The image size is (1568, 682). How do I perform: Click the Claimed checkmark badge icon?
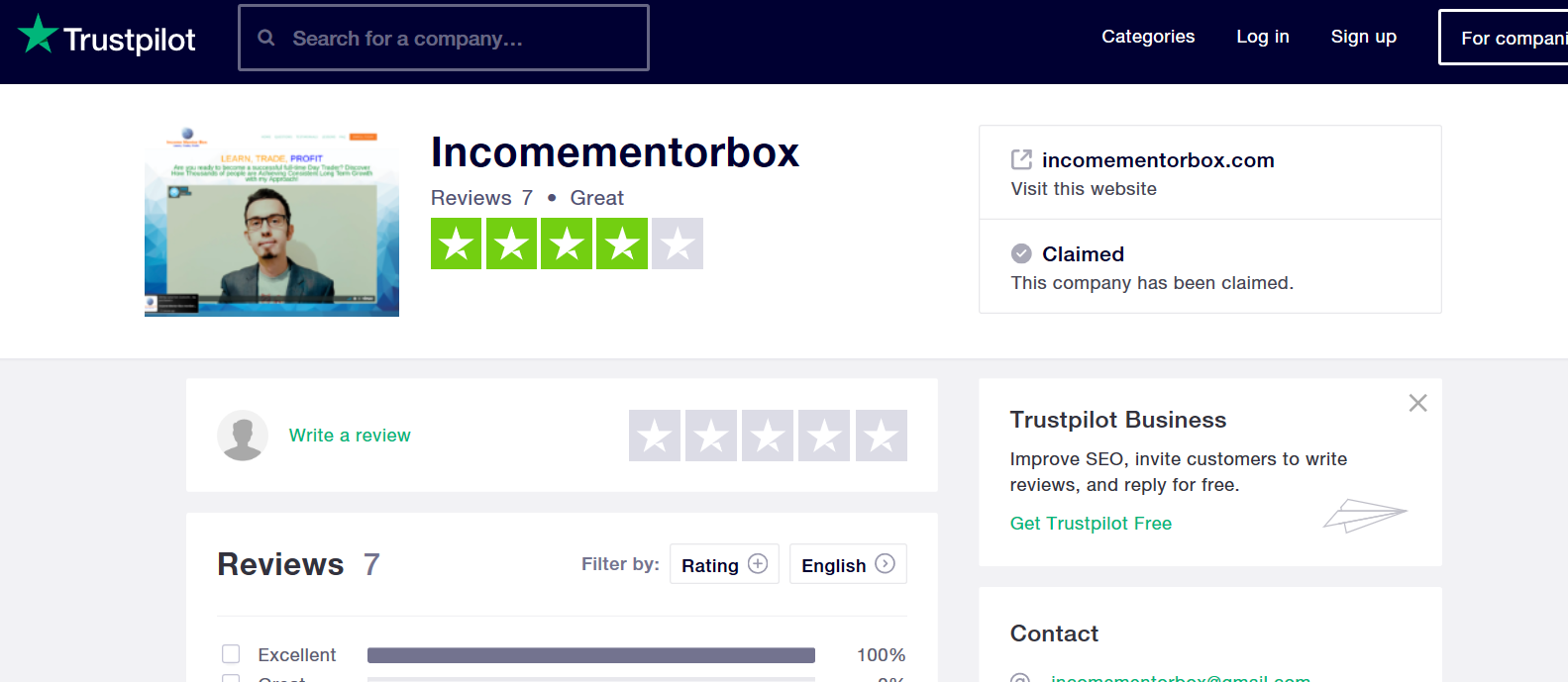tap(1021, 253)
